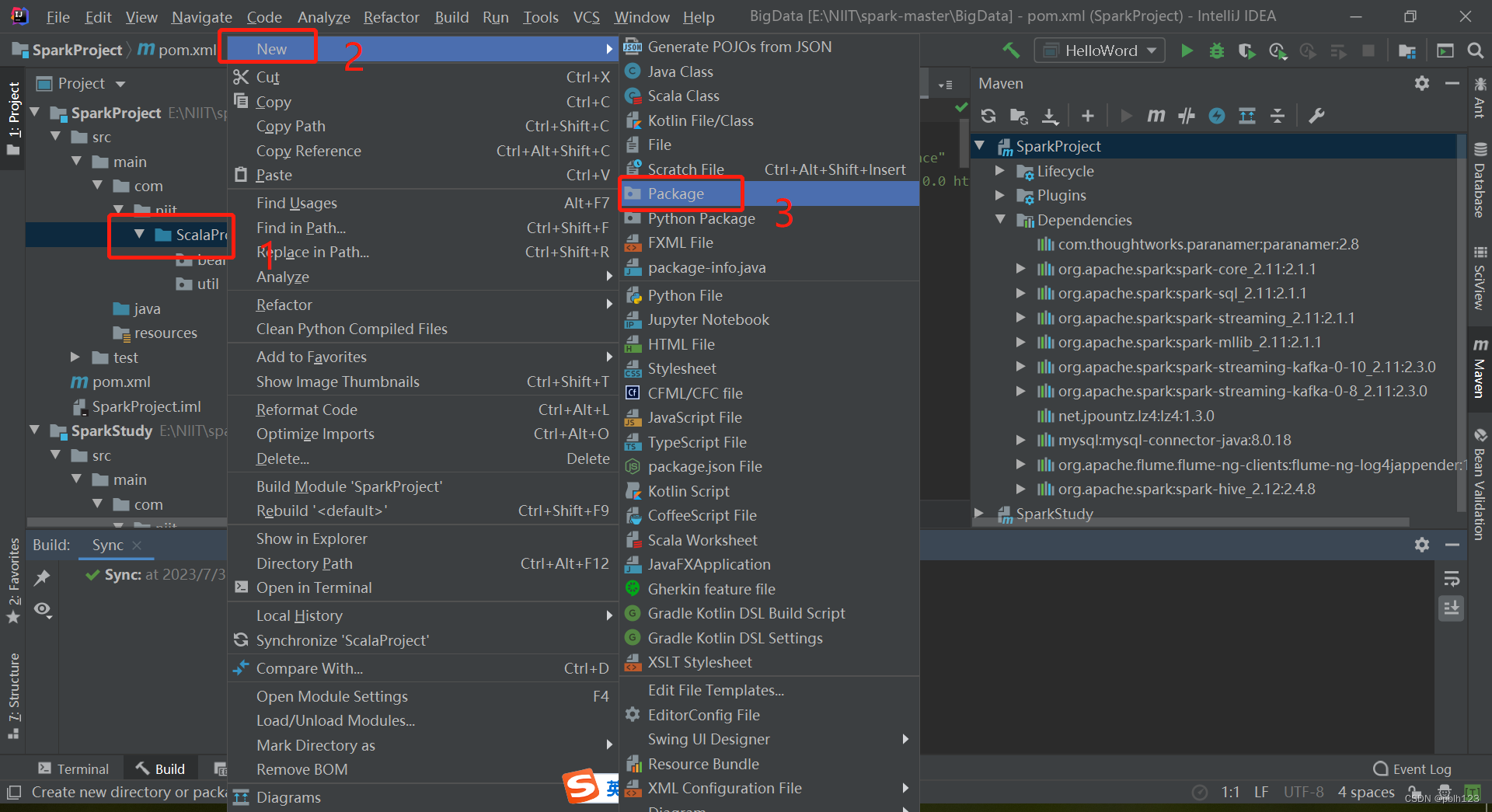Open Maven Settings wrench icon
Screen dimensions: 1492x812
1316,116
